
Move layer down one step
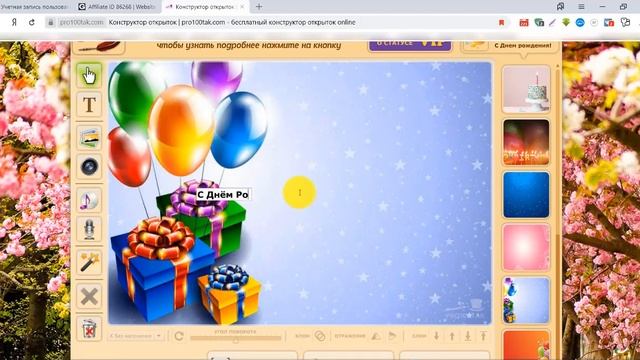click(x=436, y=336)
